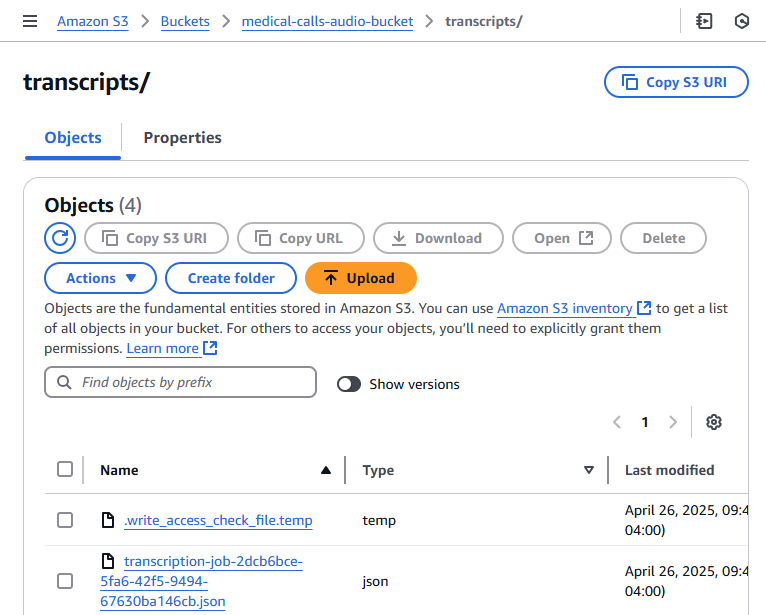Switch to the Properties tab
The height and width of the screenshot is (615, 766).
[182, 138]
